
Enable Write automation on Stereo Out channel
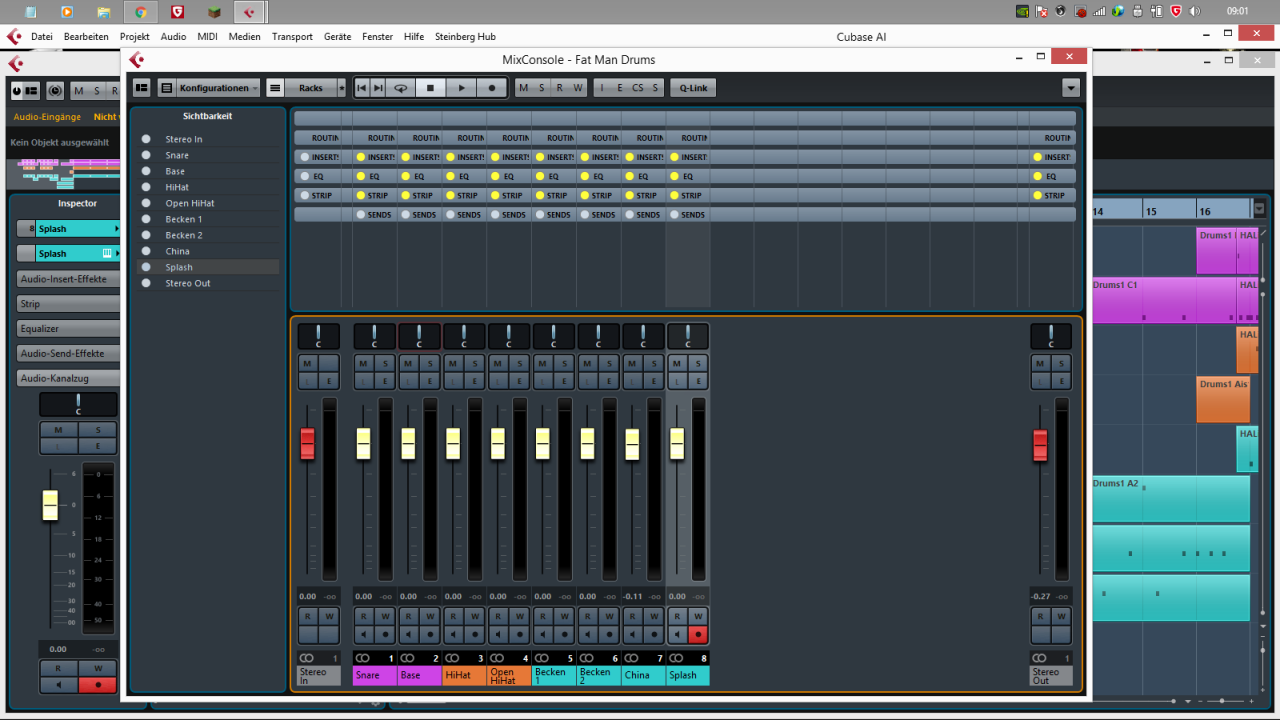(1062, 616)
